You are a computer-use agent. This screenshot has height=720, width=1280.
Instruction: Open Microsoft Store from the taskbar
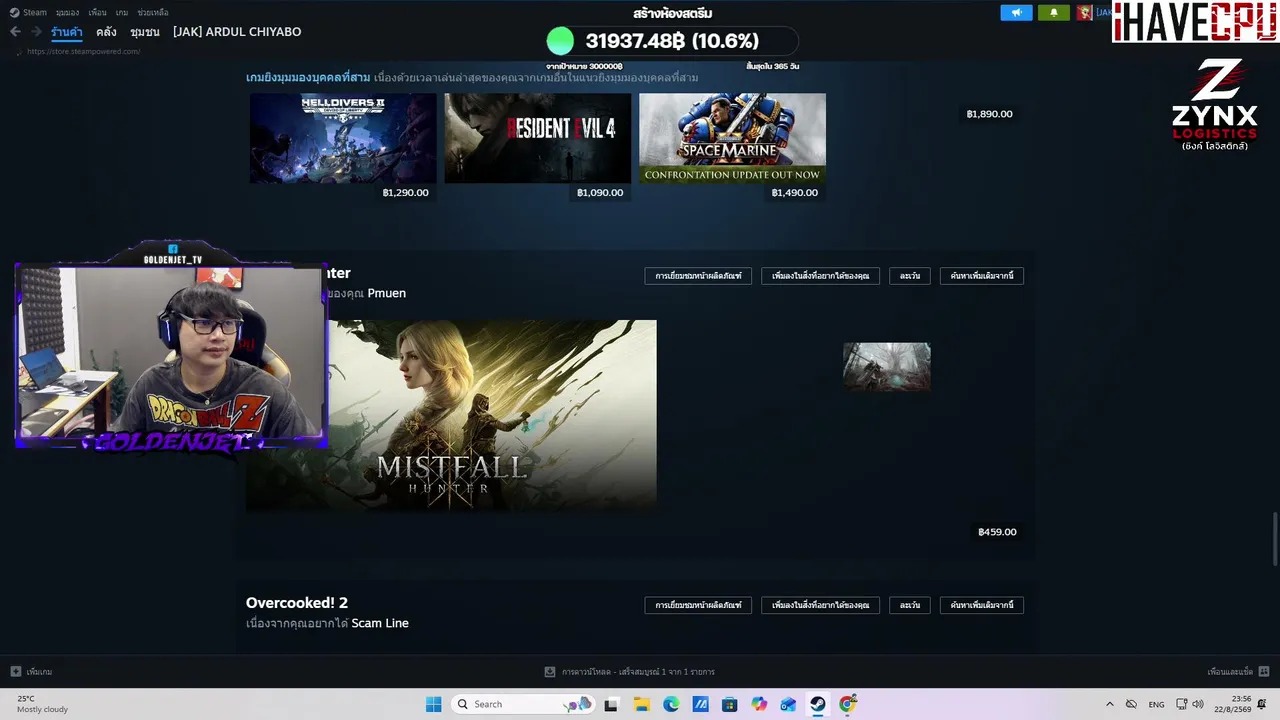[729, 704]
